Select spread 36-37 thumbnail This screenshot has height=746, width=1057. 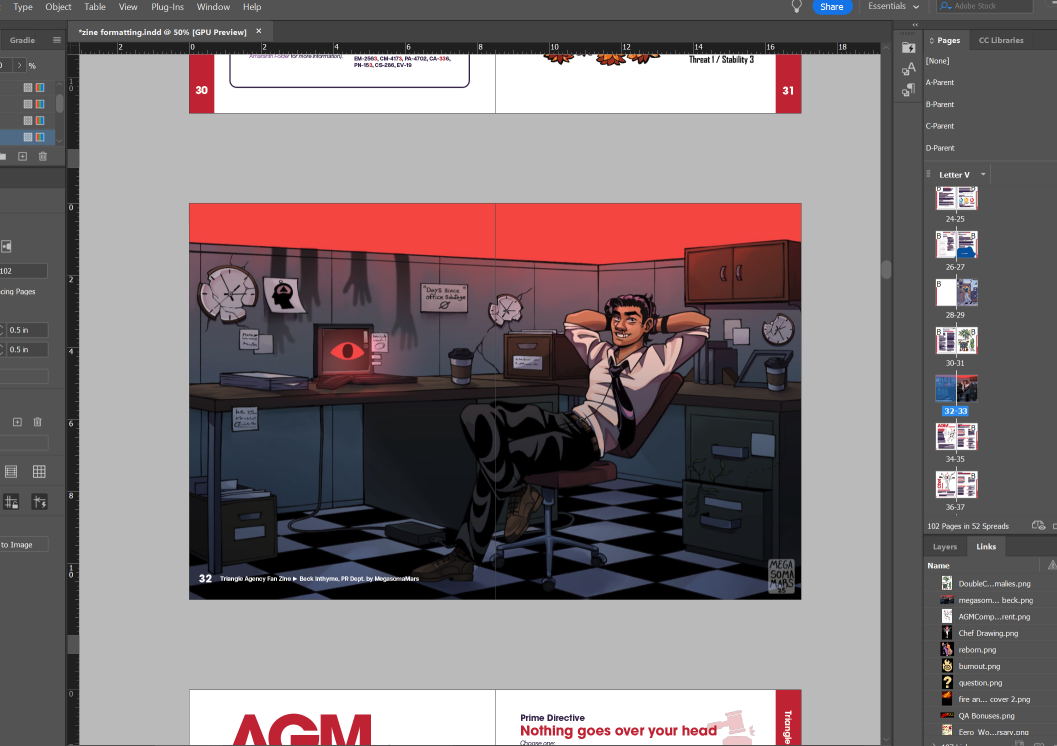(956, 485)
